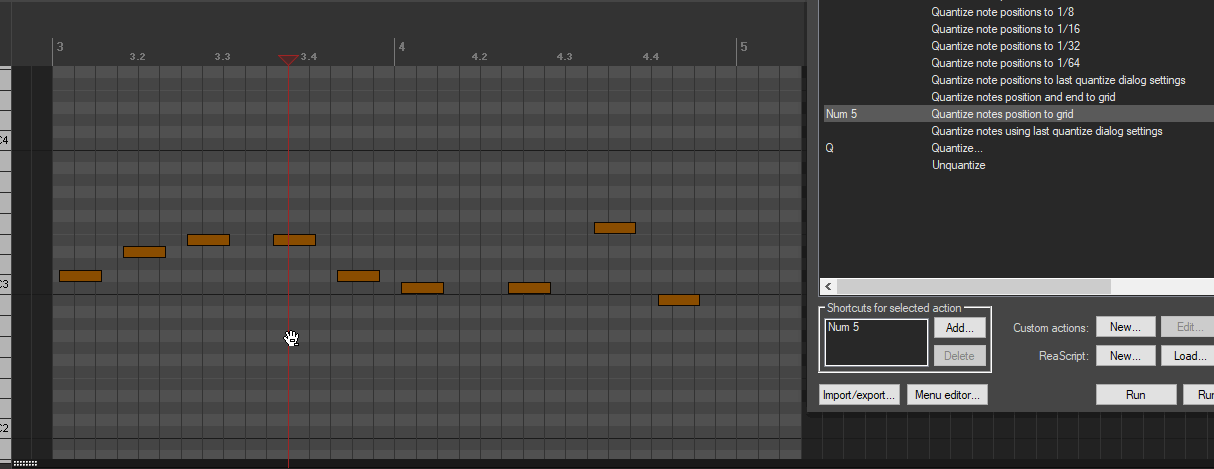Run the selected action
The height and width of the screenshot is (469, 1214).
pyautogui.click(x=1136, y=395)
